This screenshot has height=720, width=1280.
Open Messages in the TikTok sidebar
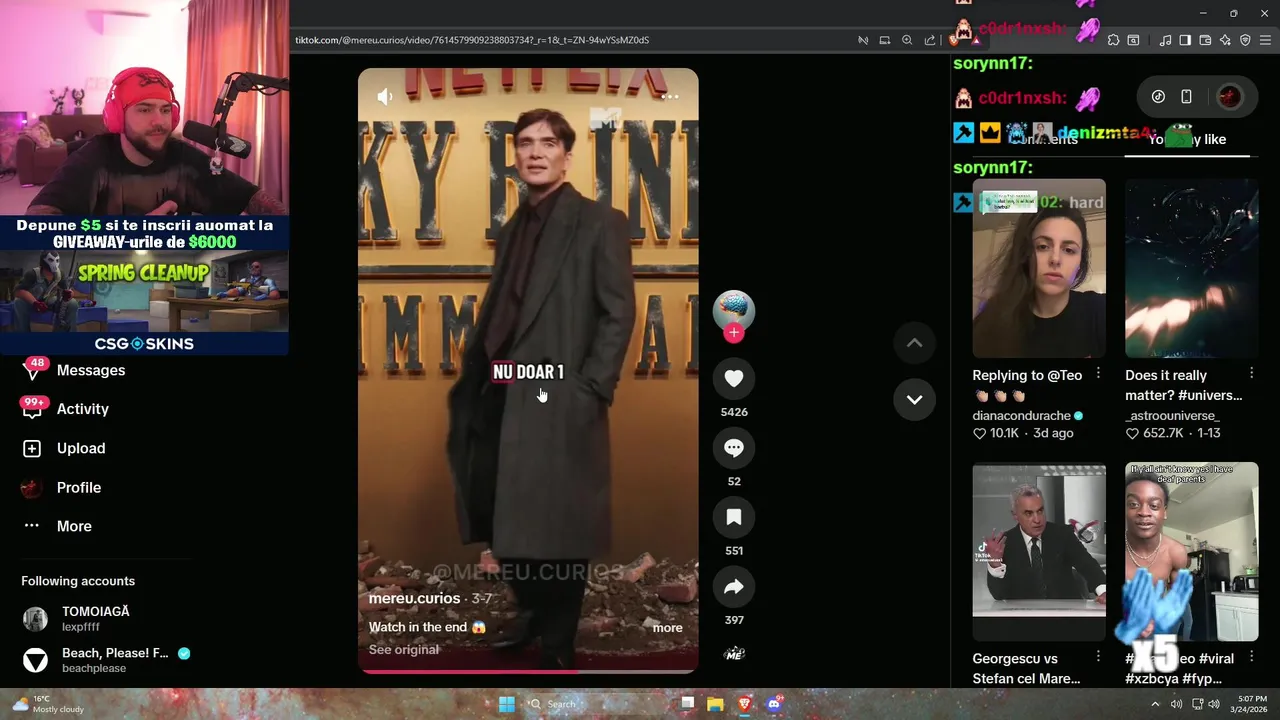(91, 370)
